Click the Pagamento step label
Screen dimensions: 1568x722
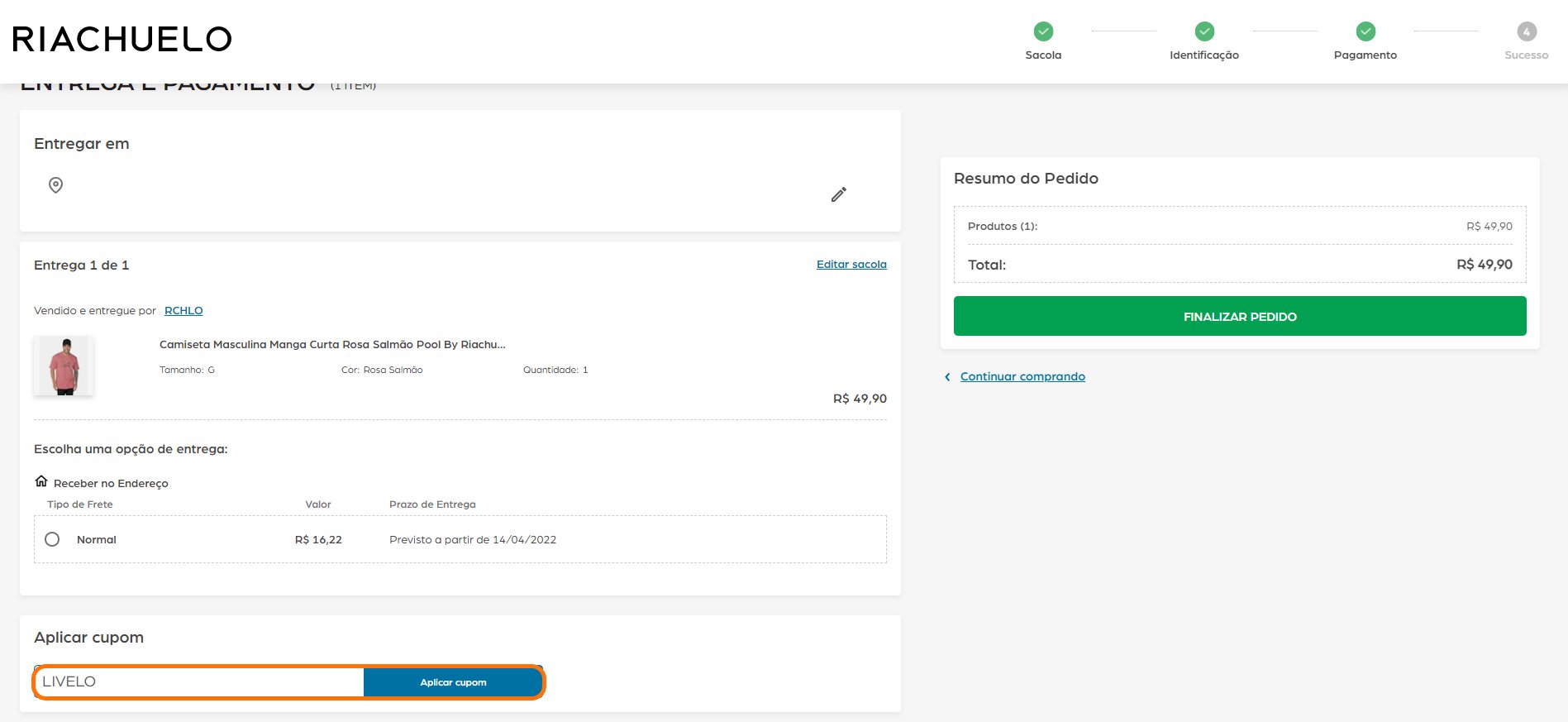click(x=1365, y=55)
